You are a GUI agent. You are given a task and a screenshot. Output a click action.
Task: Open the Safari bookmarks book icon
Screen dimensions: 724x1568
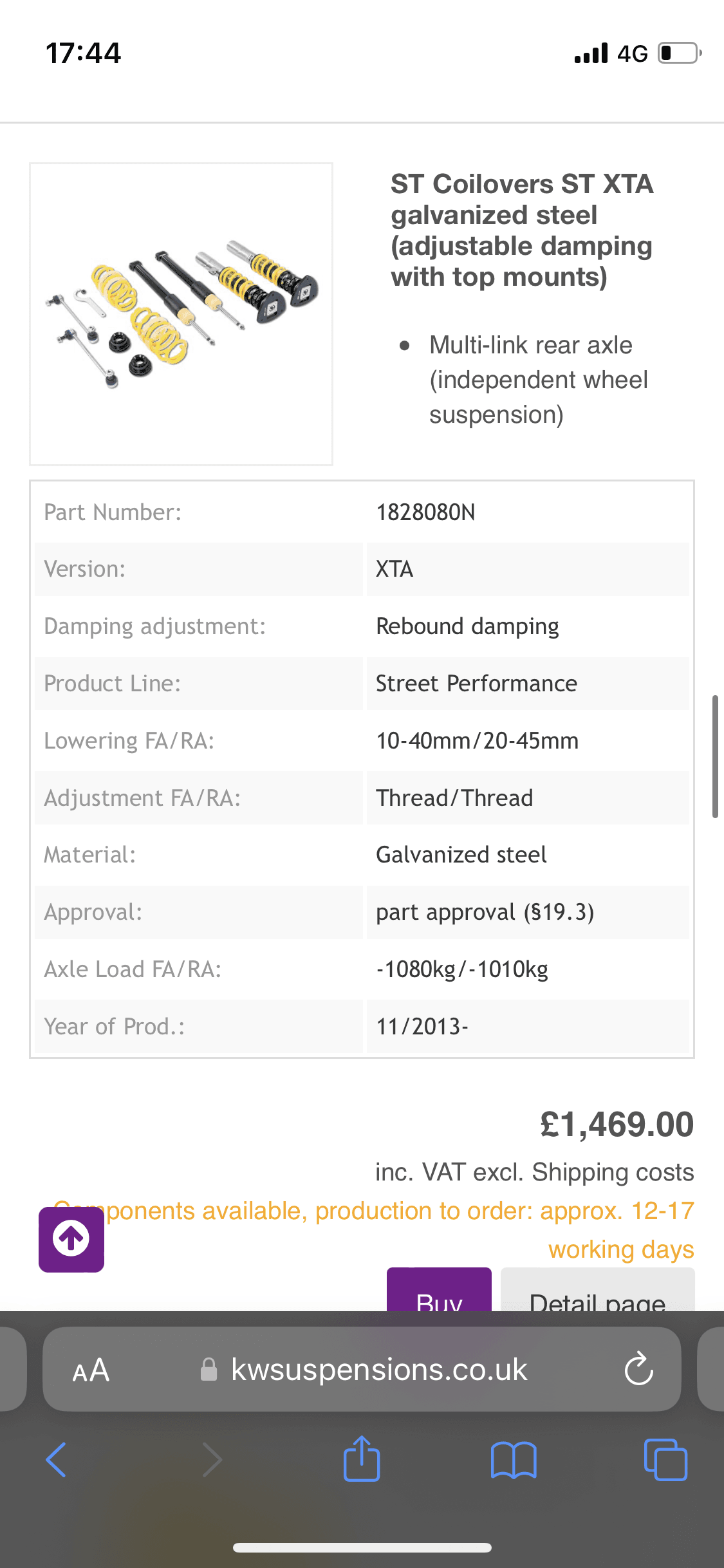click(513, 1459)
